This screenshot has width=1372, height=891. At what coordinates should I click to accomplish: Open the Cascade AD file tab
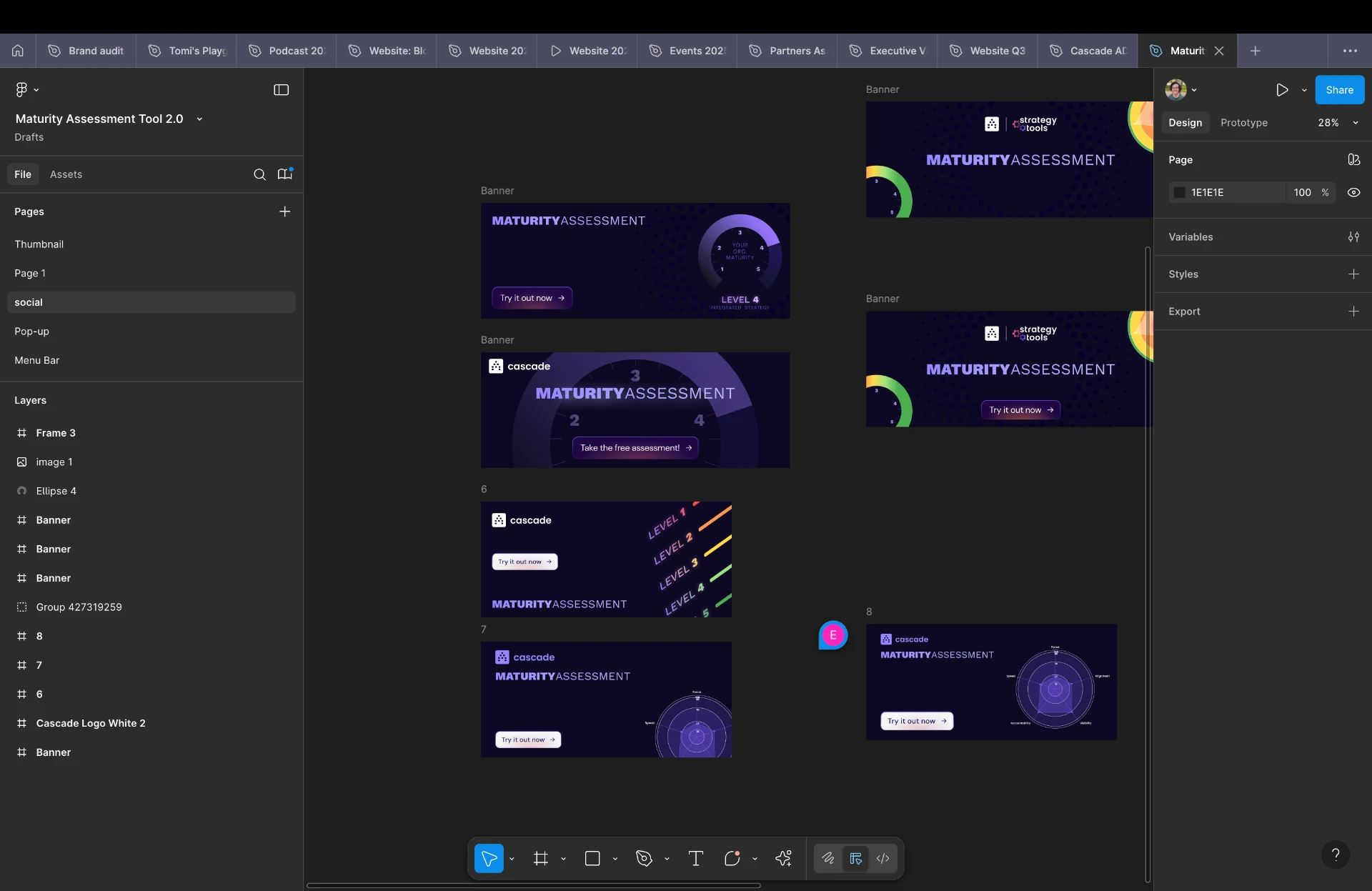[1088, 51]
